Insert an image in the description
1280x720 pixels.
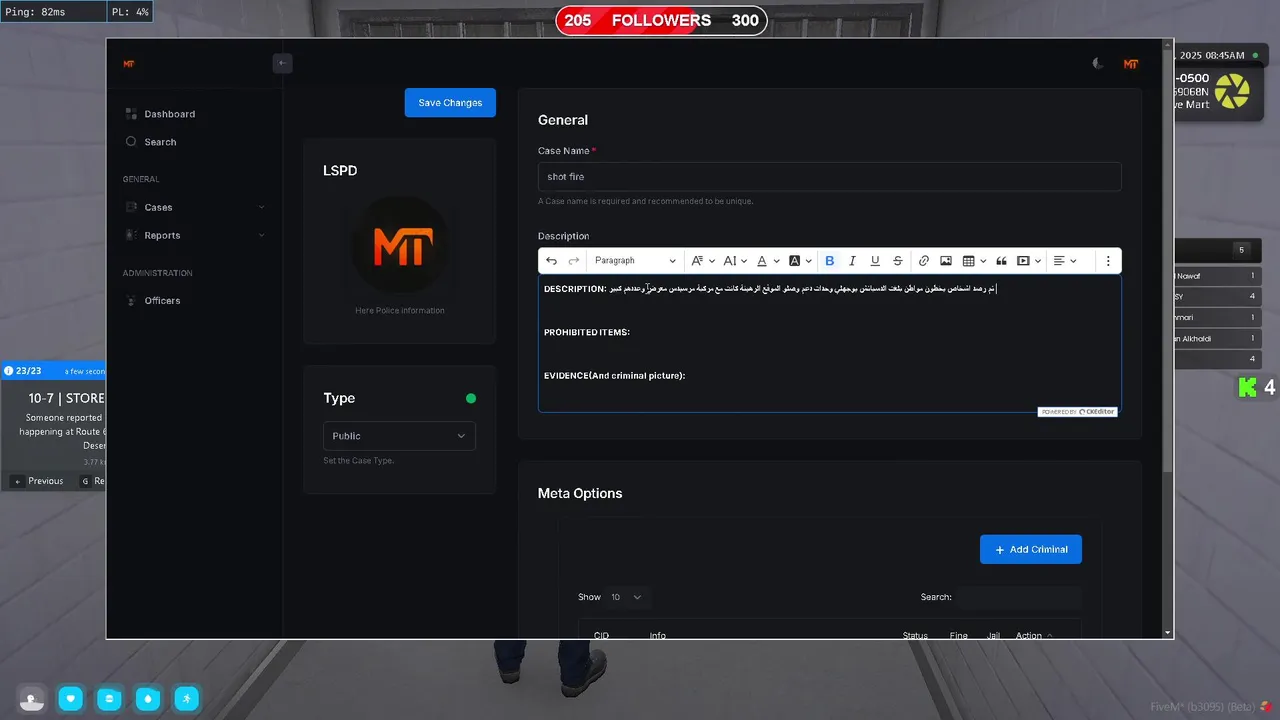click(946, 261)
